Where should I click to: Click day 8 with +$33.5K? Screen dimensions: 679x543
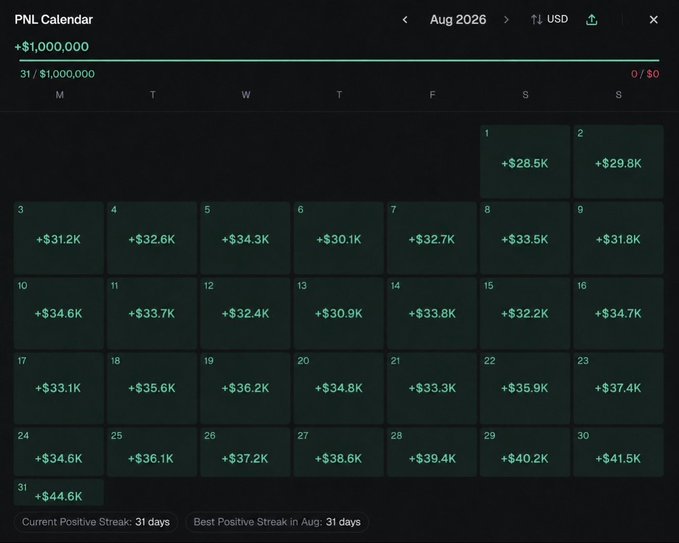click(525, 238)
